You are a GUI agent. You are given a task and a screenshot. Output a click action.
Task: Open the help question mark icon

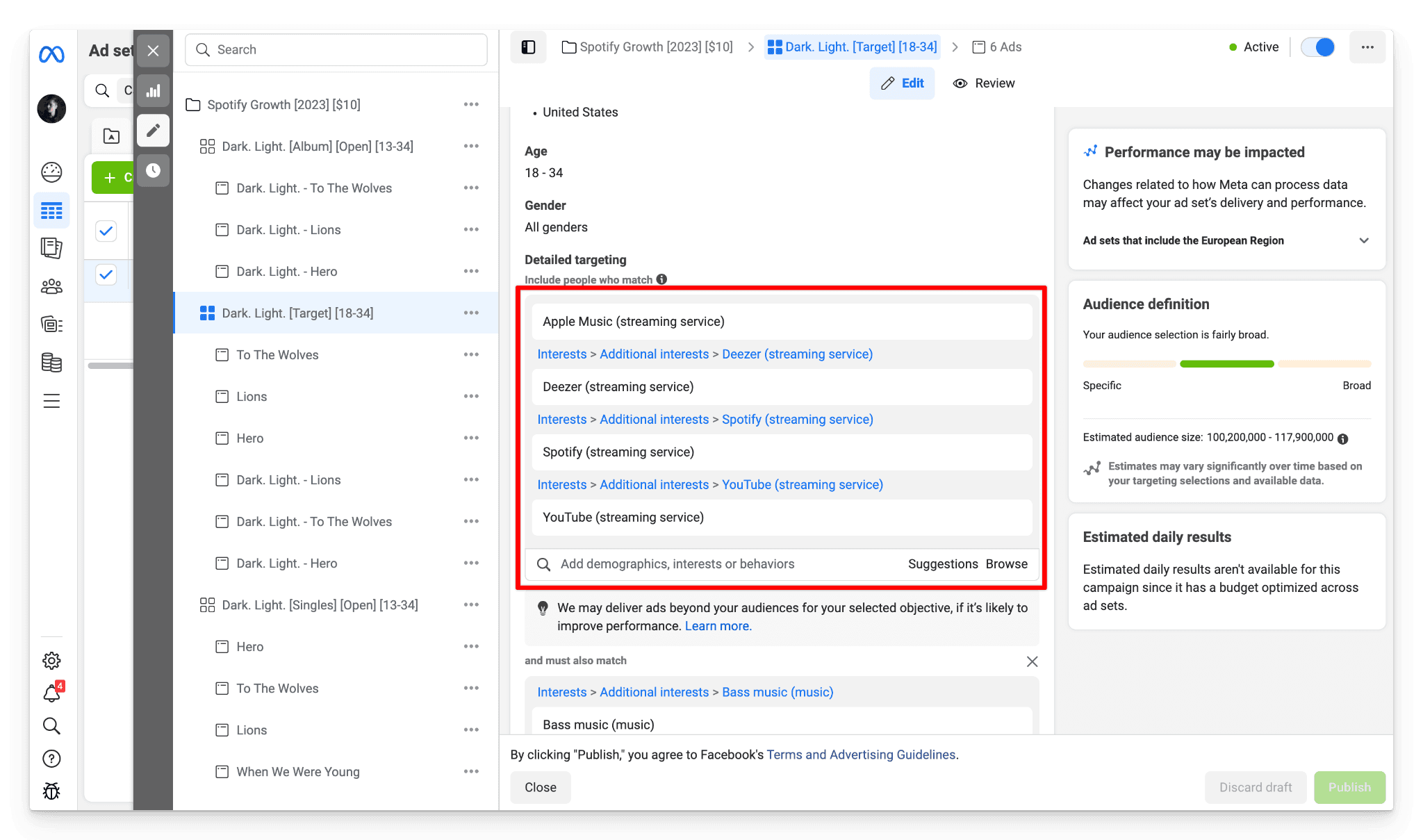(x=51, y=759)
